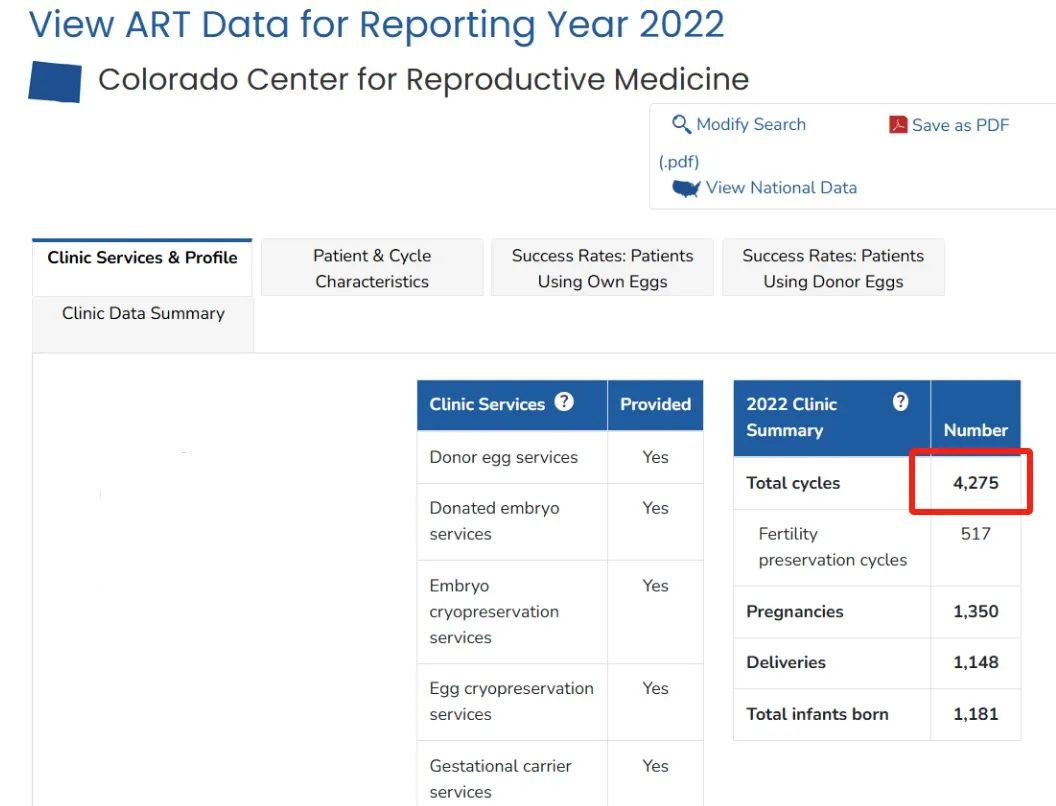
Task: Click View ART Data for Reporting Year heading
Action: click(x=376, y=24)
